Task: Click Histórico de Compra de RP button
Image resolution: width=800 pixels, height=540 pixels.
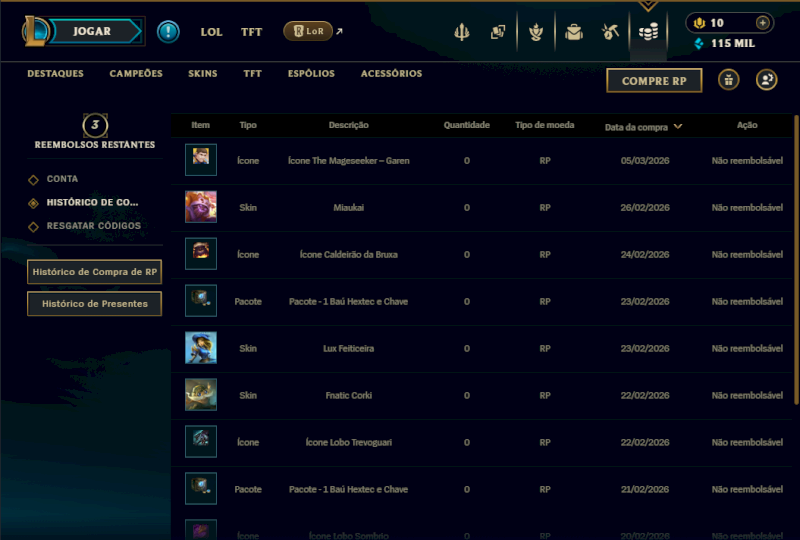Action: tap(94, 272)
